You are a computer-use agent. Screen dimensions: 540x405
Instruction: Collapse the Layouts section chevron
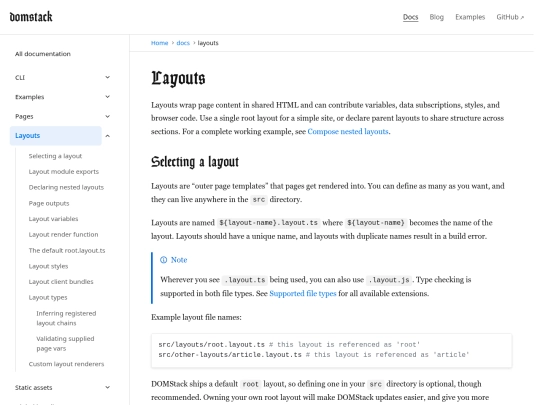107,136
